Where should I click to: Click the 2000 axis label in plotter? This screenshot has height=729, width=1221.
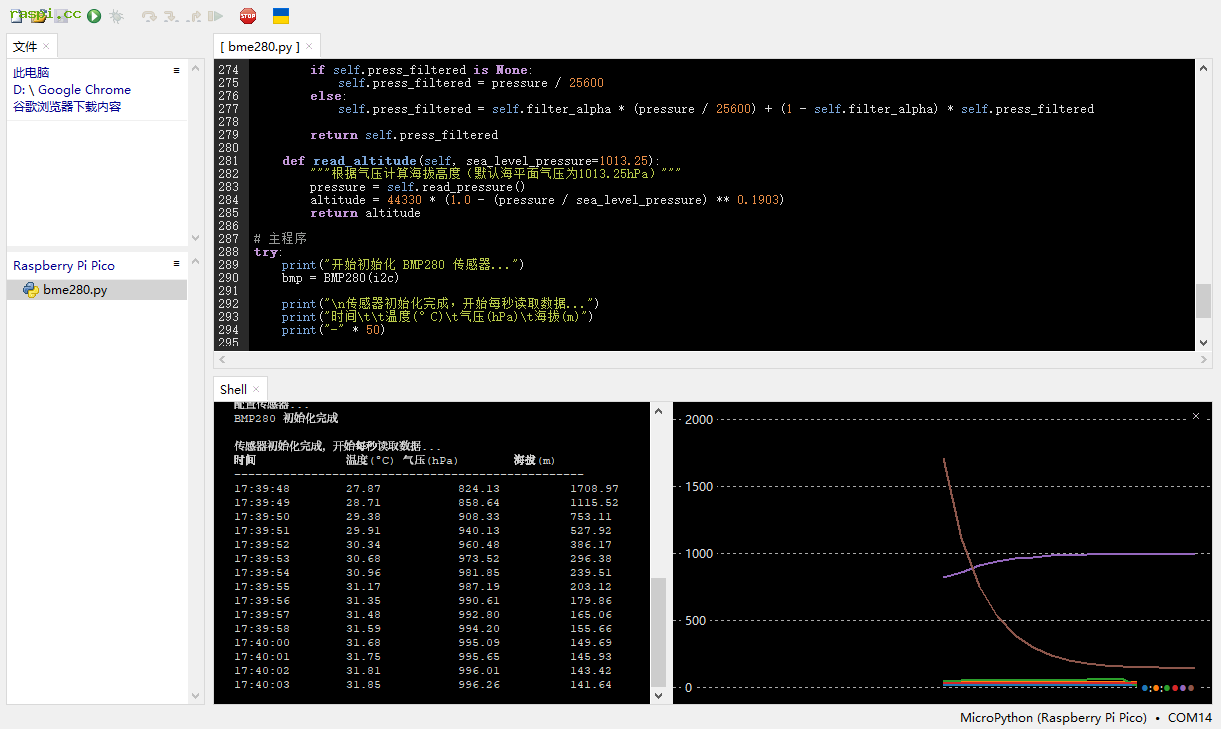(x=698, y=419)
